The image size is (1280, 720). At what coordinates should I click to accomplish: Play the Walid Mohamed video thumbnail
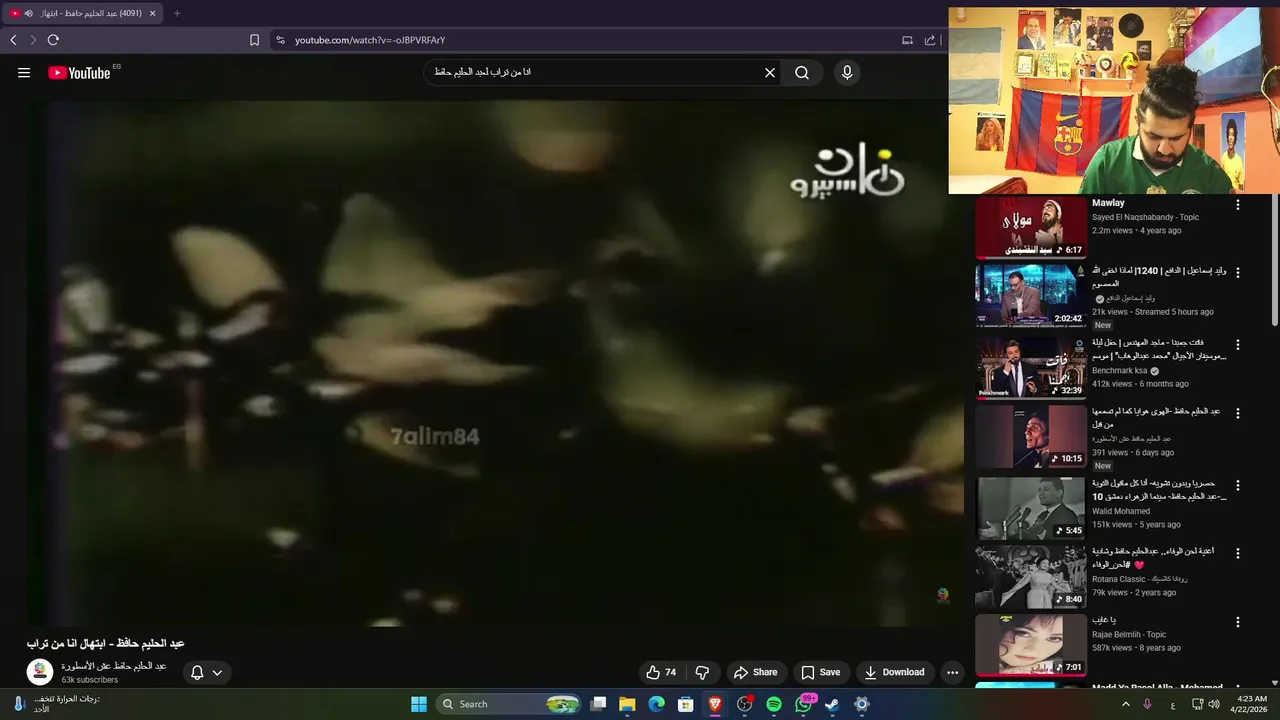[x=1031, y=509]
